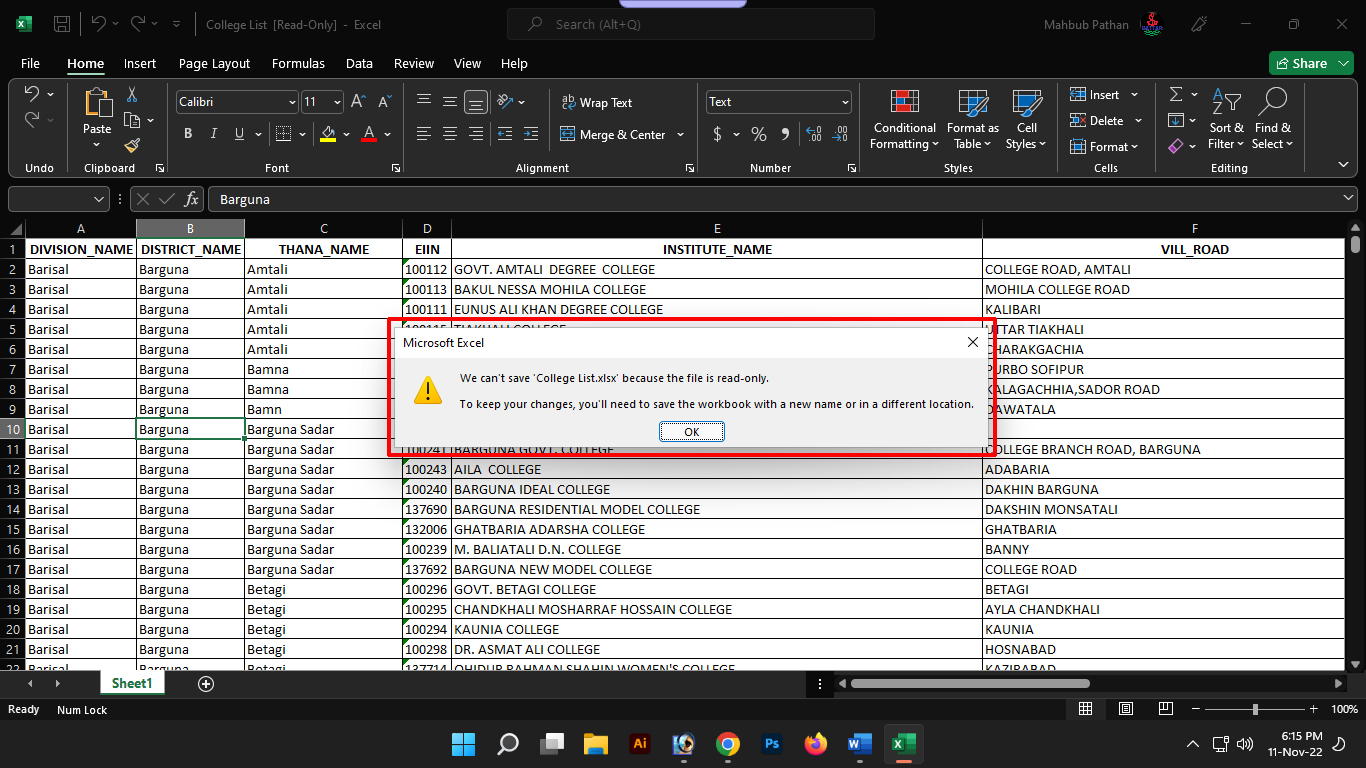Image resolution: width=1366 pixels, height=768 pixels.
Task: Click OK in the read-only warning dialog
Action: 691,432
